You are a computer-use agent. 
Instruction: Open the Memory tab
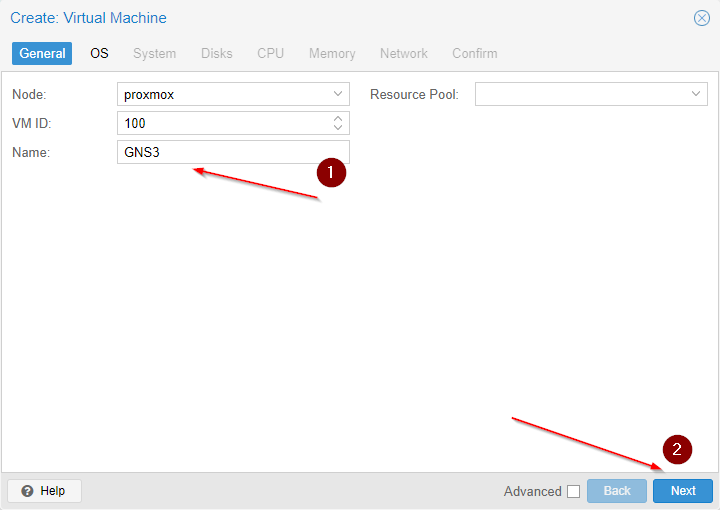tap(332, 53)
